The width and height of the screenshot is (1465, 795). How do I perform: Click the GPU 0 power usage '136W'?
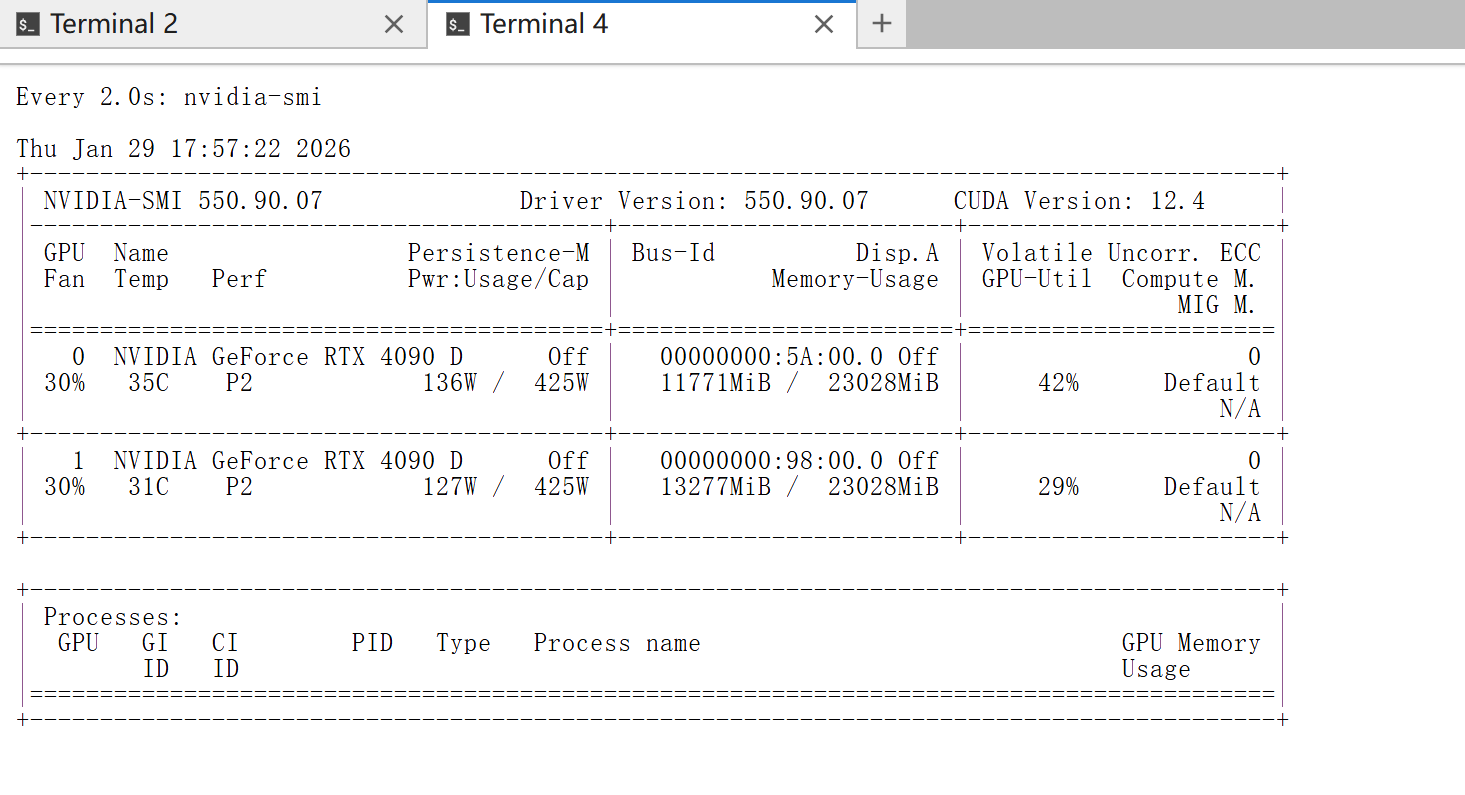449,383
